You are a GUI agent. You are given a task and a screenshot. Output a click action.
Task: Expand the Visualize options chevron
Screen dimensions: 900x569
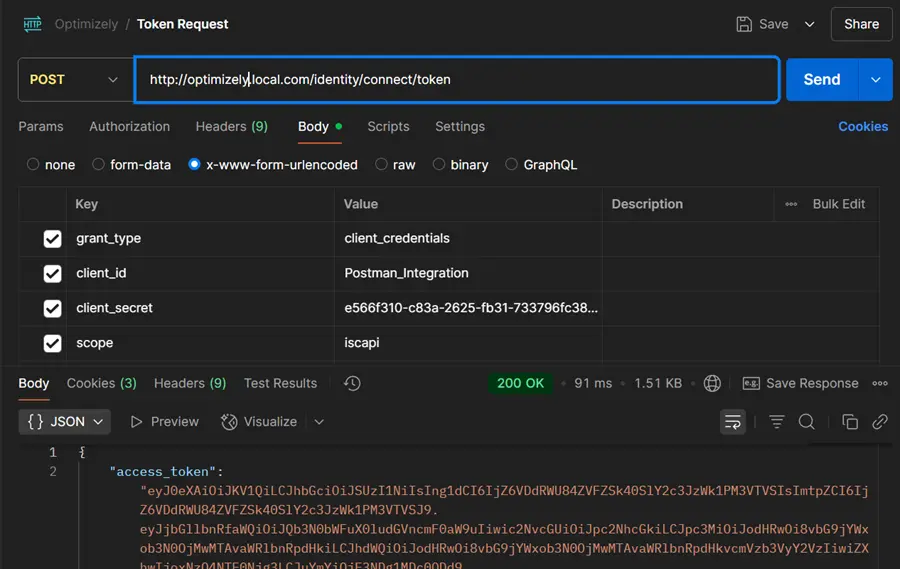coord(319,422)
